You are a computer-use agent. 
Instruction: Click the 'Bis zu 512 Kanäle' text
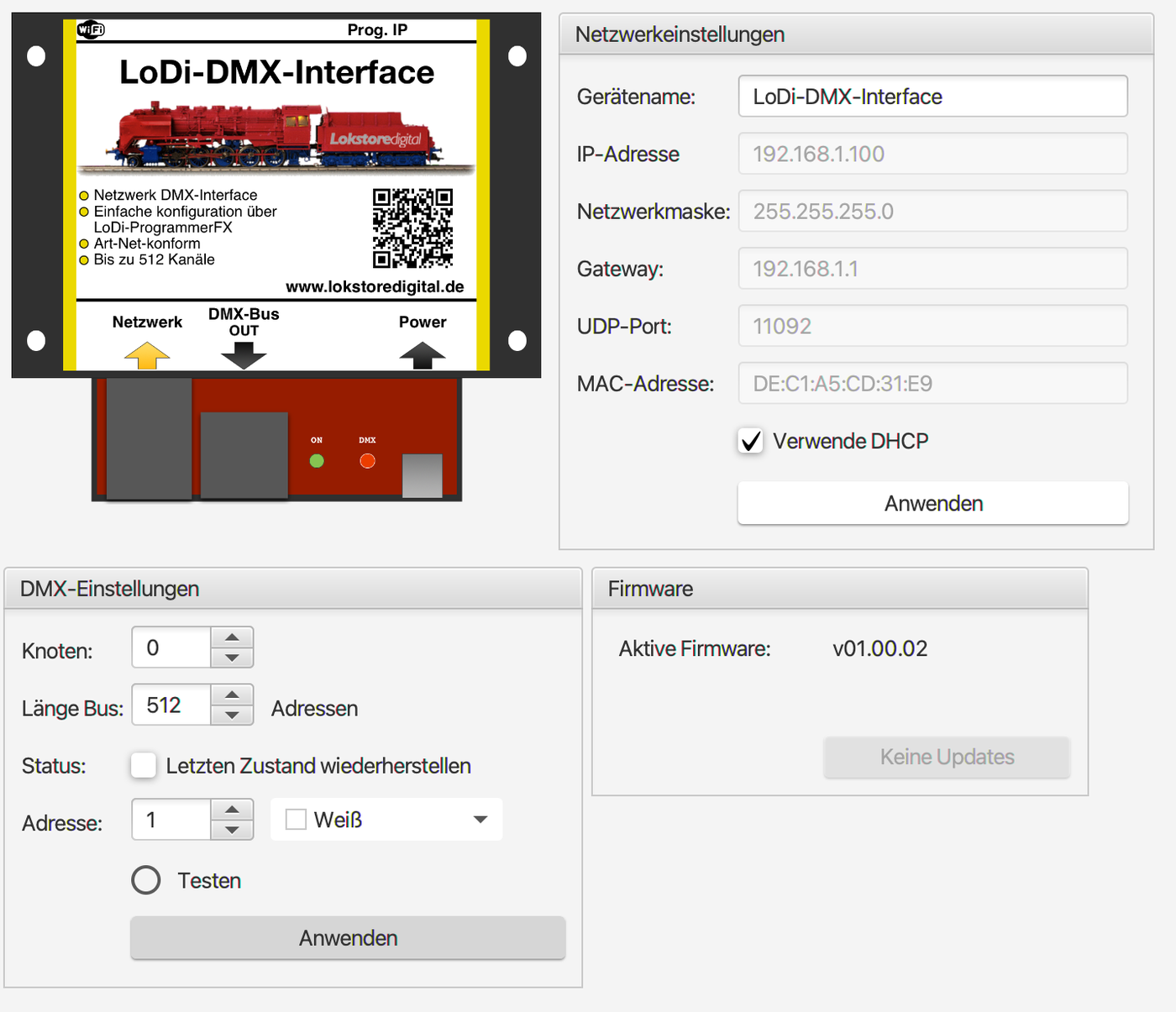tap(154, 260)
